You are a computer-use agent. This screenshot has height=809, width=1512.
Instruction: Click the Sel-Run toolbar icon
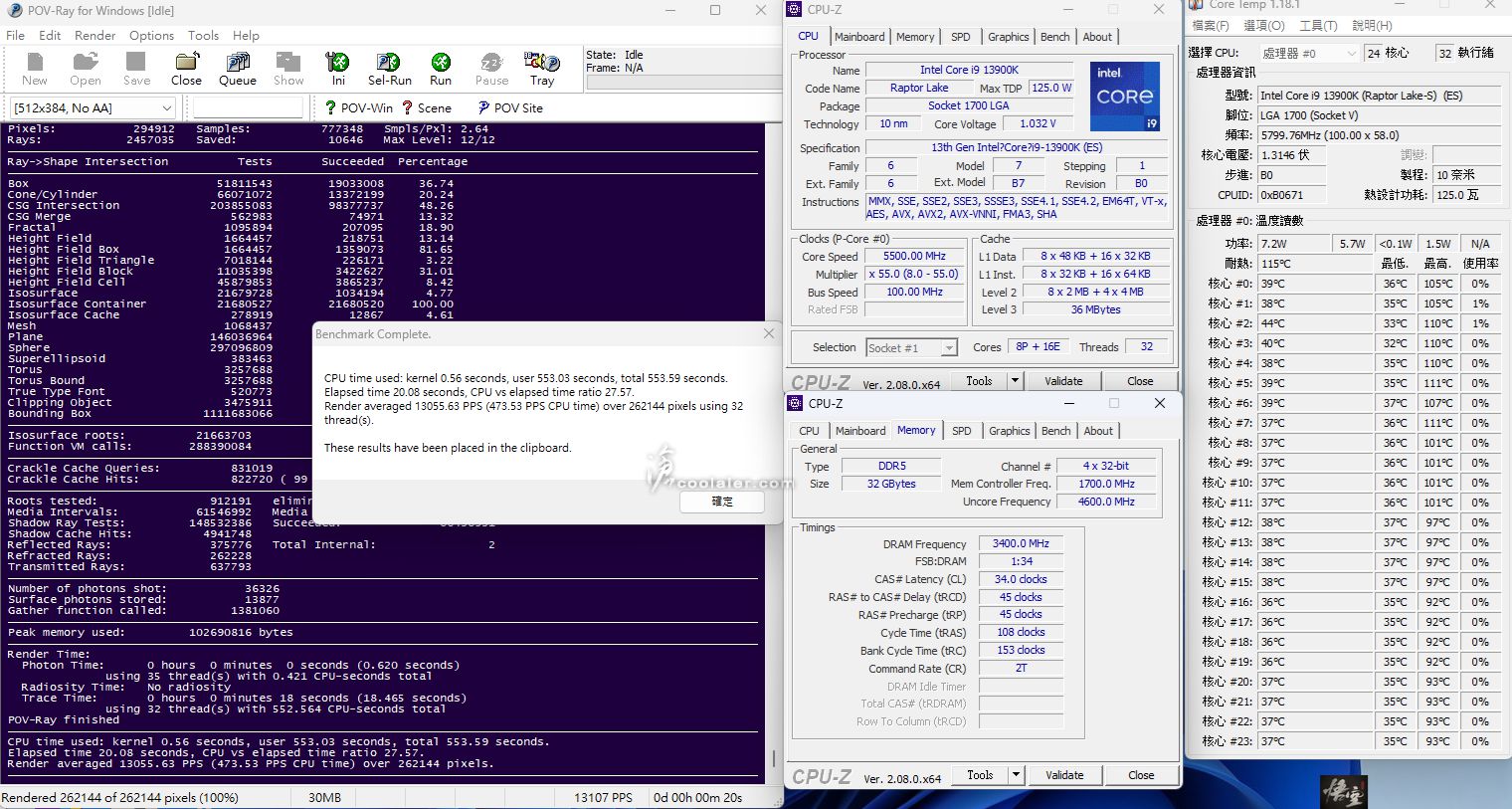point(389,69)
